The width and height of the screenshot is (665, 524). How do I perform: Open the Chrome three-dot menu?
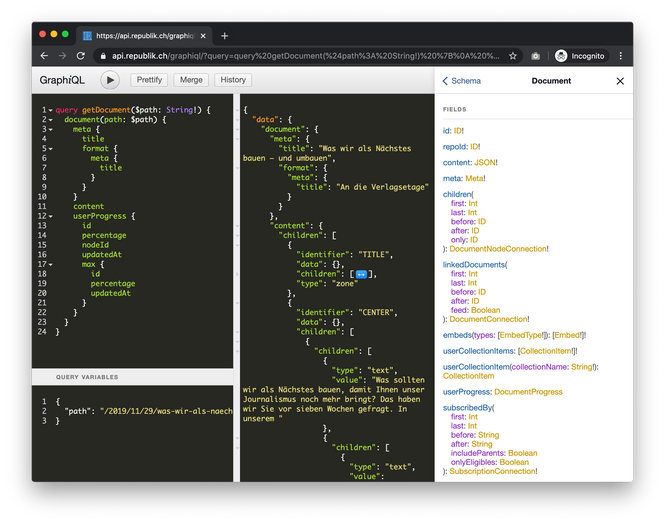click(x=621, y=56)
